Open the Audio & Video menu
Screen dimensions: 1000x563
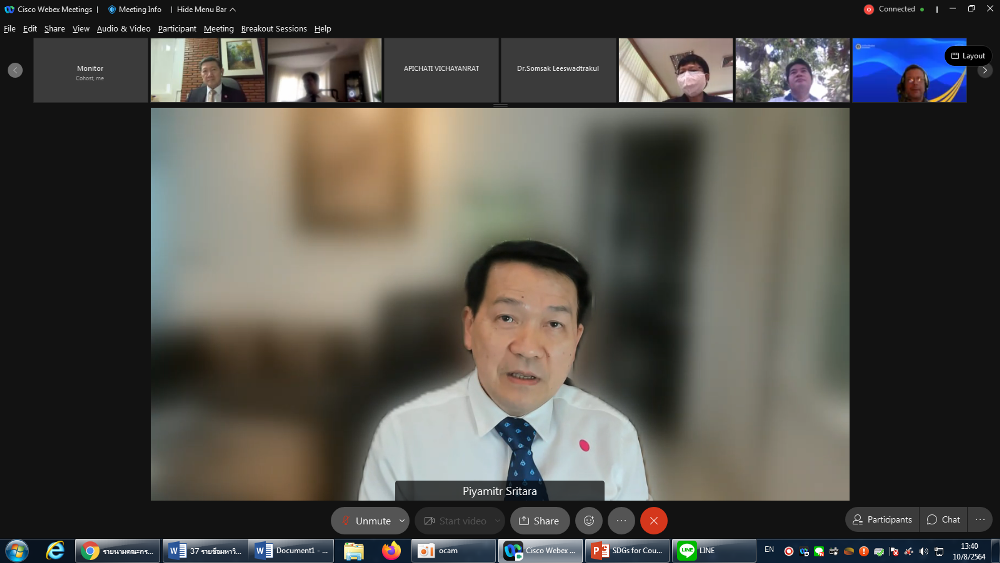pos(123,29)
